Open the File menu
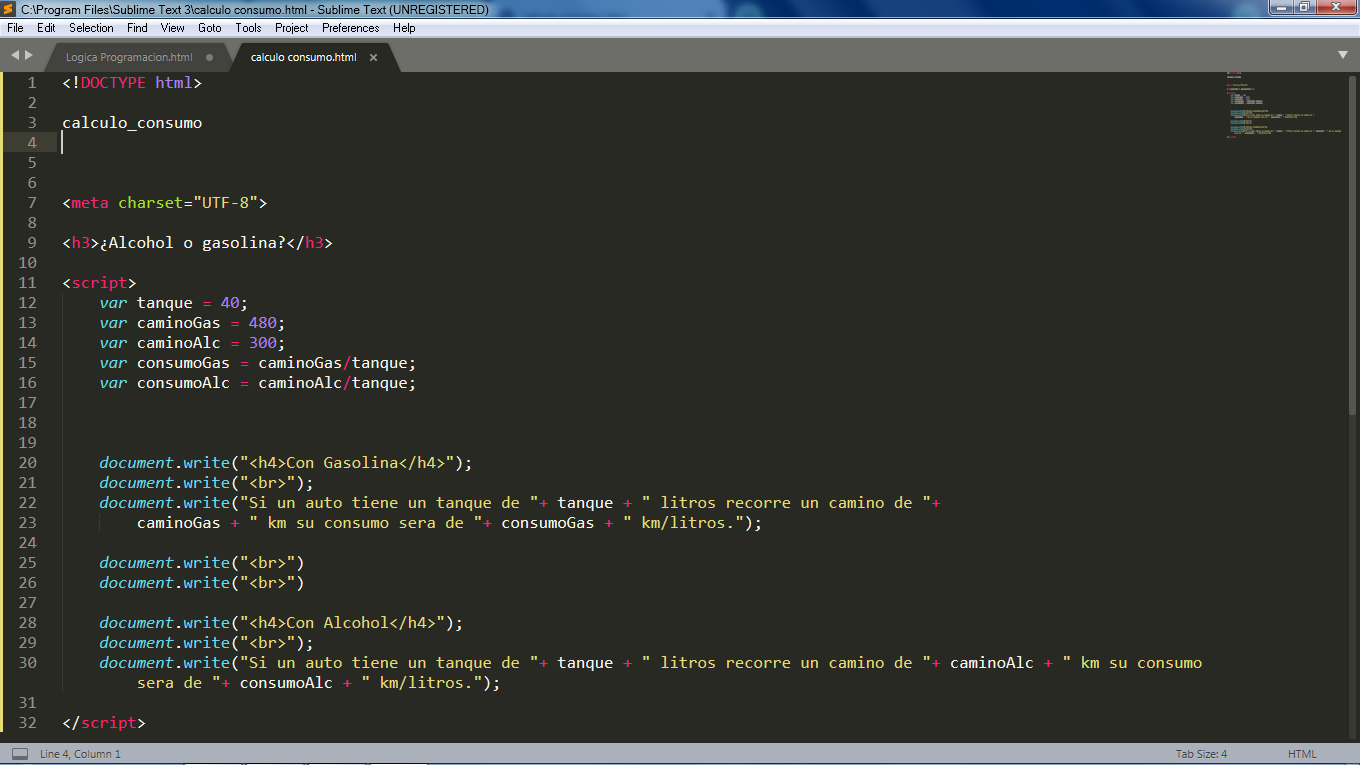Viewport: 1360px width, 765px height. point(15,28)
